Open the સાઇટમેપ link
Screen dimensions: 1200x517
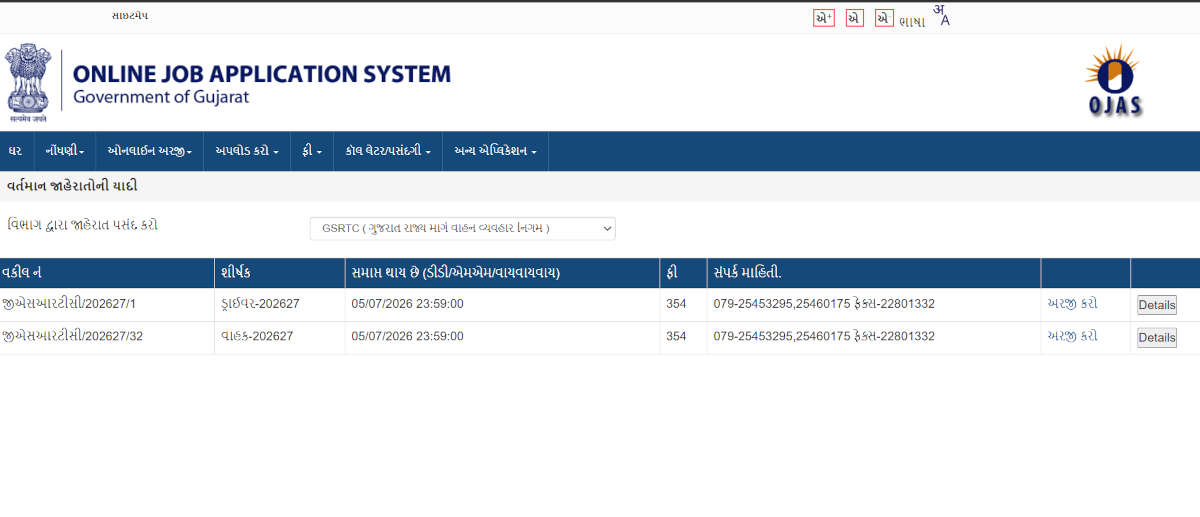(130, 16)
